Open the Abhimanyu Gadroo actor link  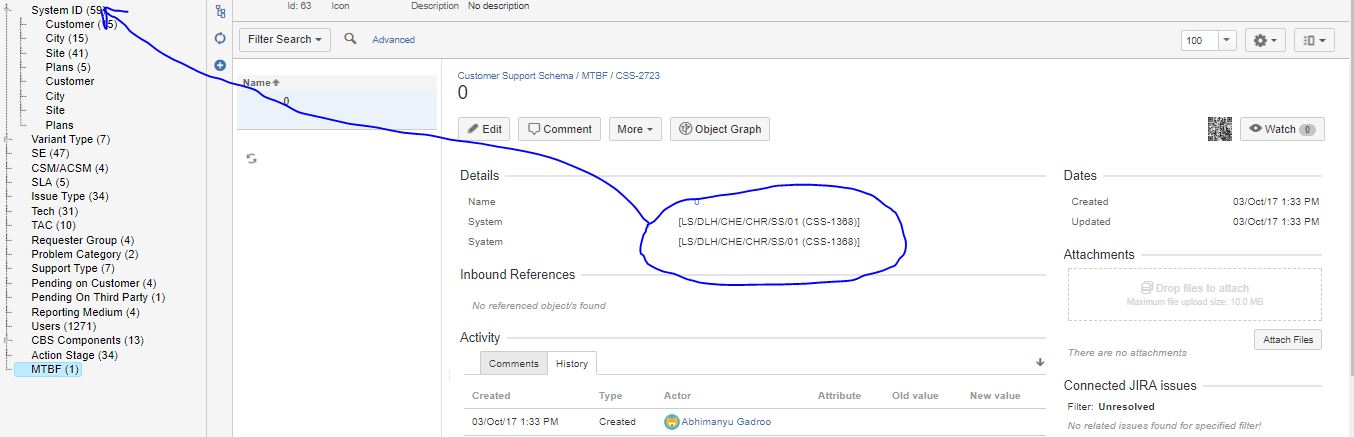[726, 421]
